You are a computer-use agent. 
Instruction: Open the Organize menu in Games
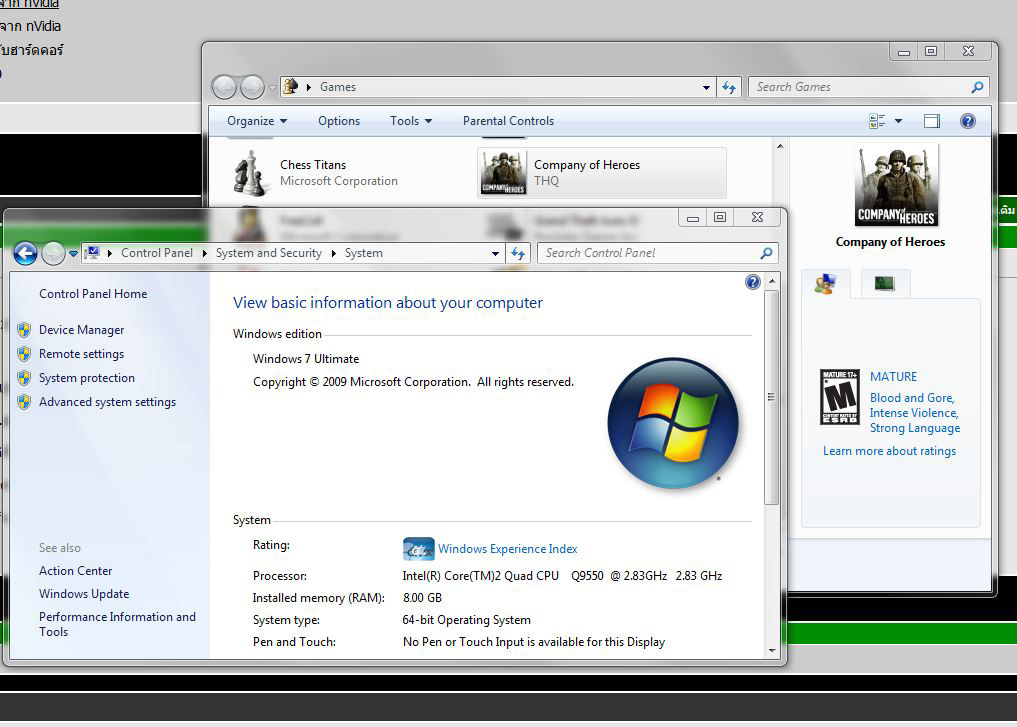click(x=257, y=121)
